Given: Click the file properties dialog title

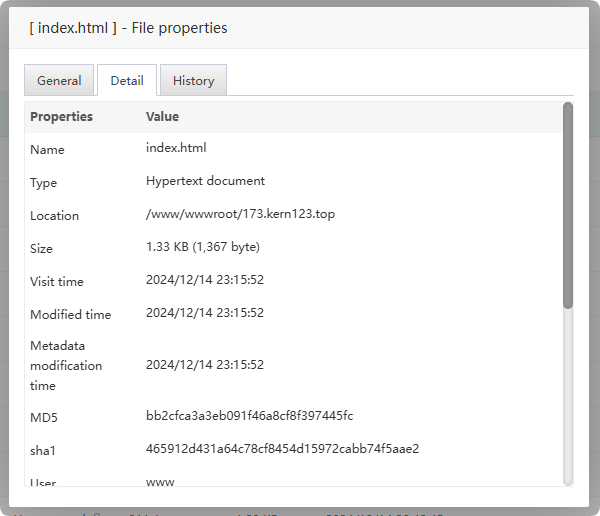Looking at the screenshot, I should pyautogui.click(x=128, y=28).
